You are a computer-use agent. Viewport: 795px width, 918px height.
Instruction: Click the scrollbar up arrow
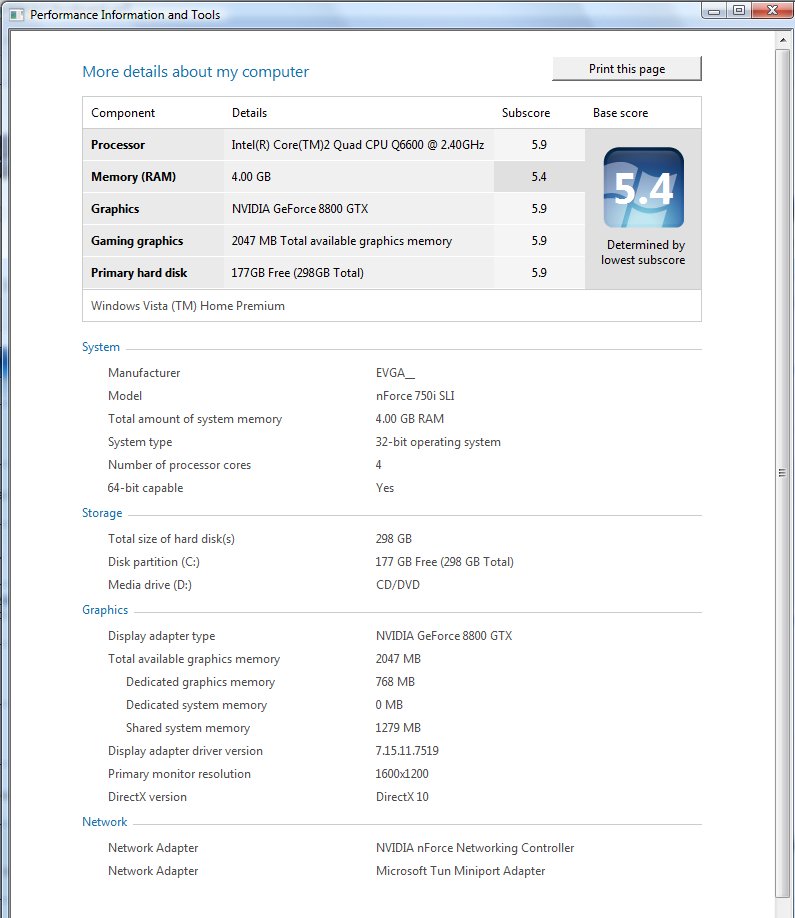click(782, 41)
